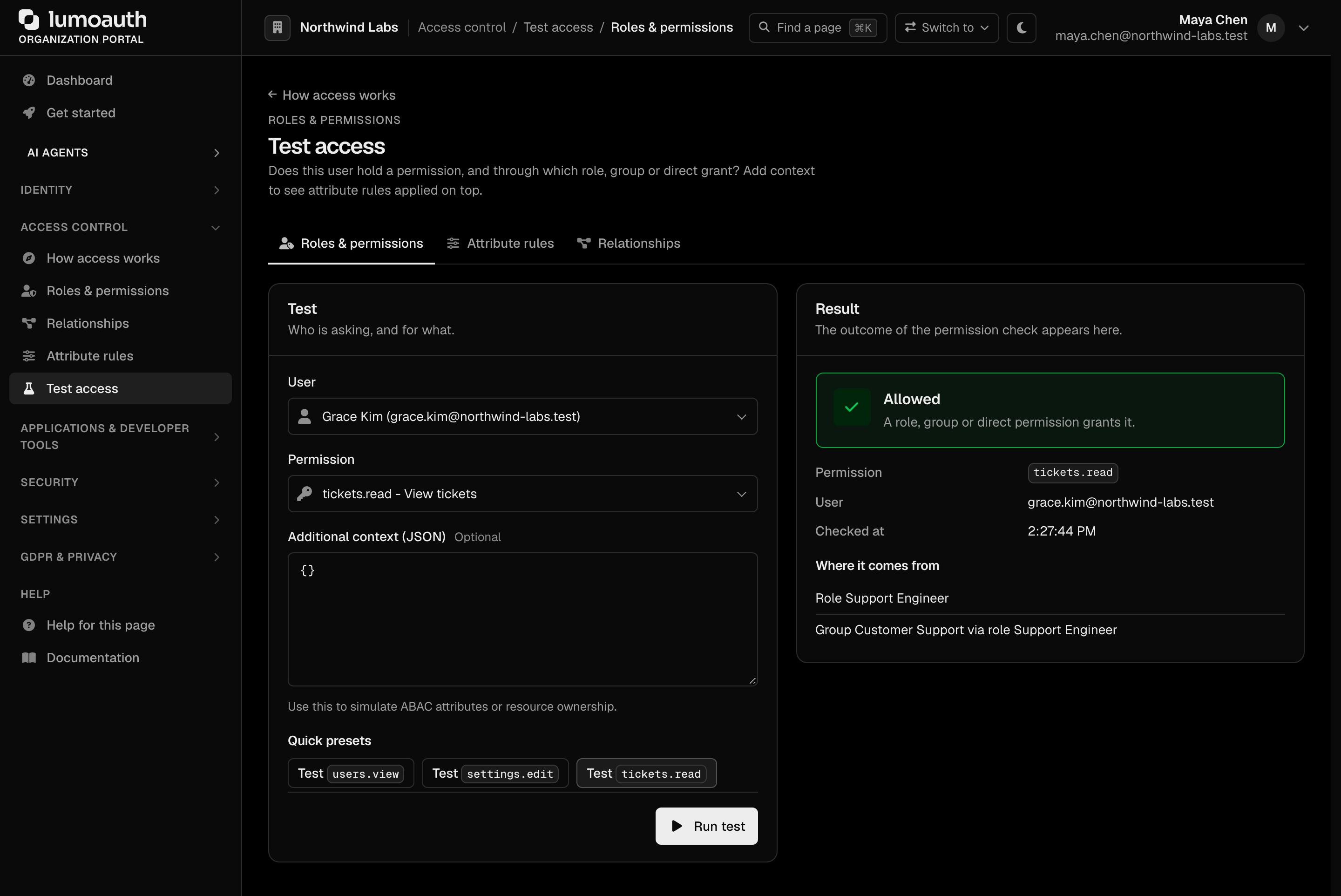Switch to the Attribute rules tab

tap(500, 244)
